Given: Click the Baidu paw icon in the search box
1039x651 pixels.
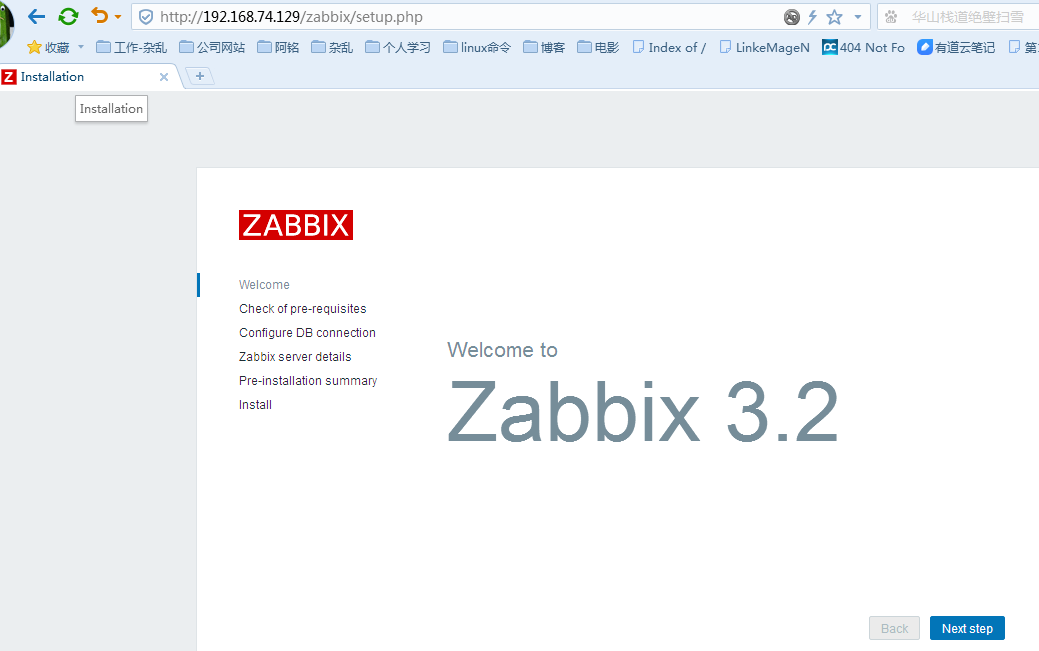Looking at the screenshot, I should [891, 17].
